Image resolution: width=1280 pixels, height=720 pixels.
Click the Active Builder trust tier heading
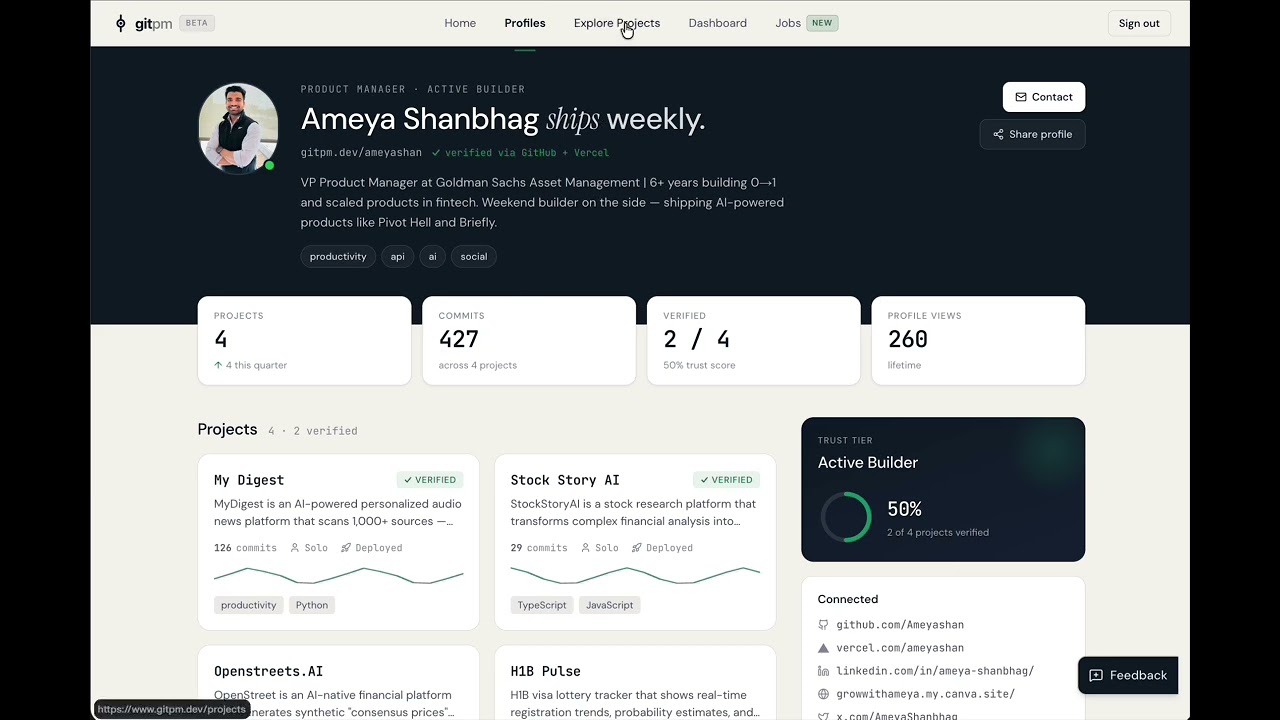(868, 462)
